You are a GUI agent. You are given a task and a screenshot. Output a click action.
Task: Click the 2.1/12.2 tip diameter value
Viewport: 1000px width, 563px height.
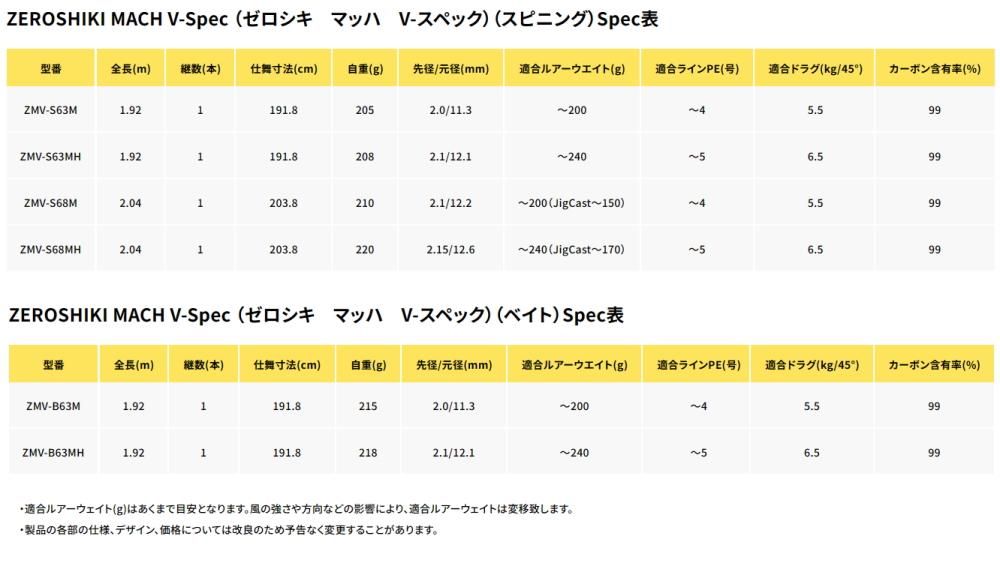pos(450,203)
